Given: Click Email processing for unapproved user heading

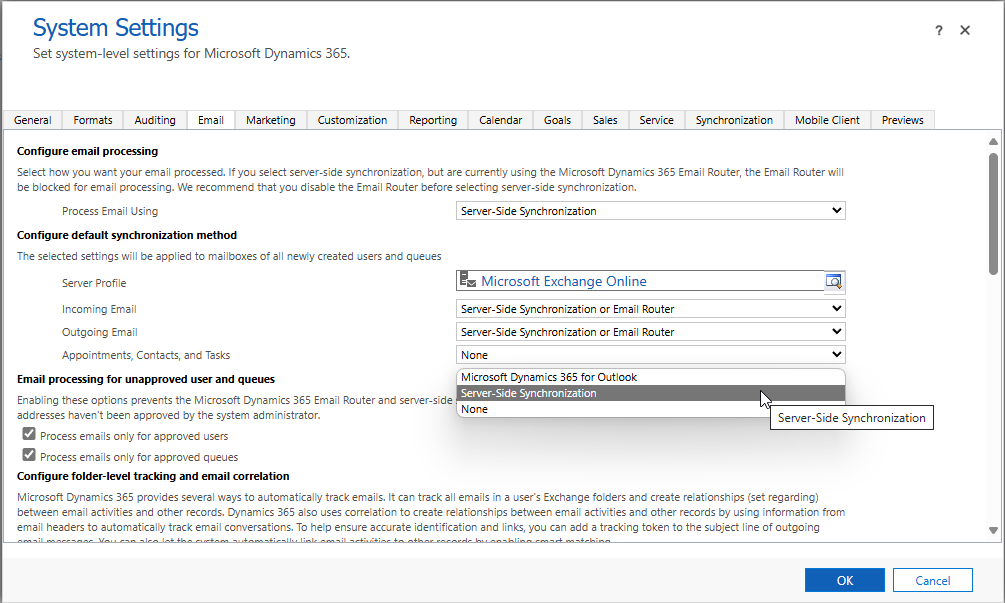Looking at the screenshot, I should pos(146,379).
